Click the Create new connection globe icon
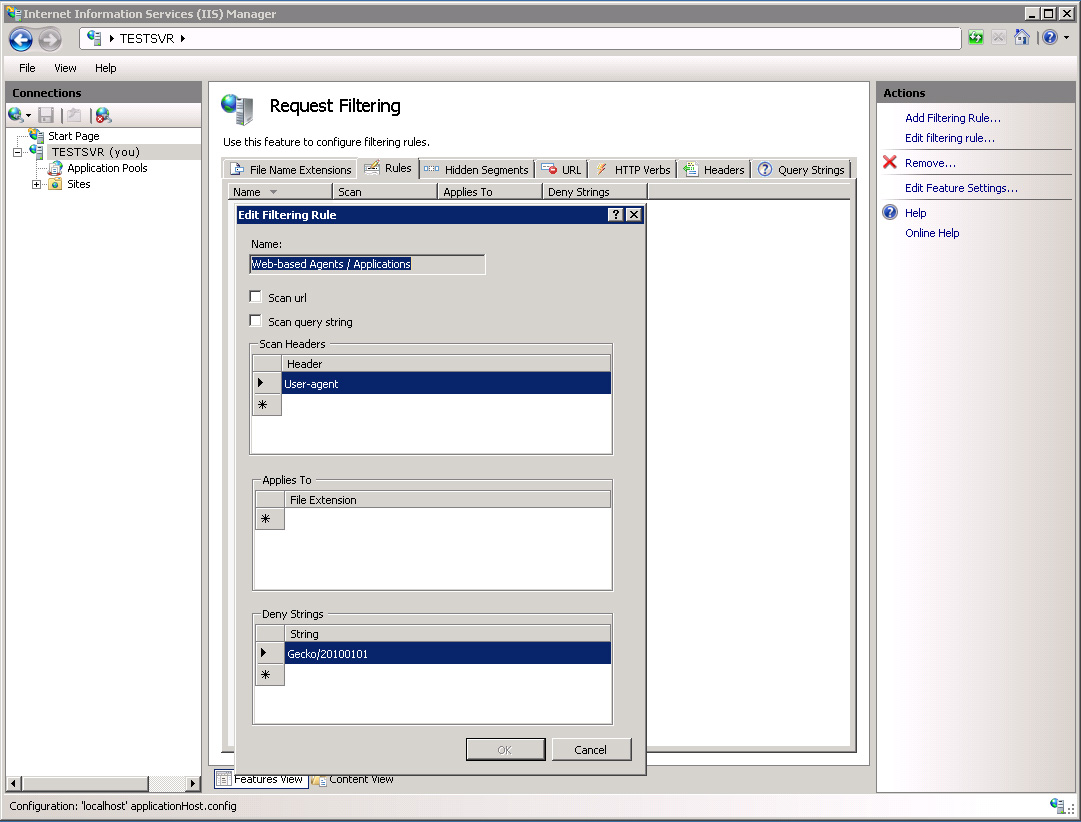The width and height of the screenshot is (1081, 822). pyautogui.click(x=15, y=115)
